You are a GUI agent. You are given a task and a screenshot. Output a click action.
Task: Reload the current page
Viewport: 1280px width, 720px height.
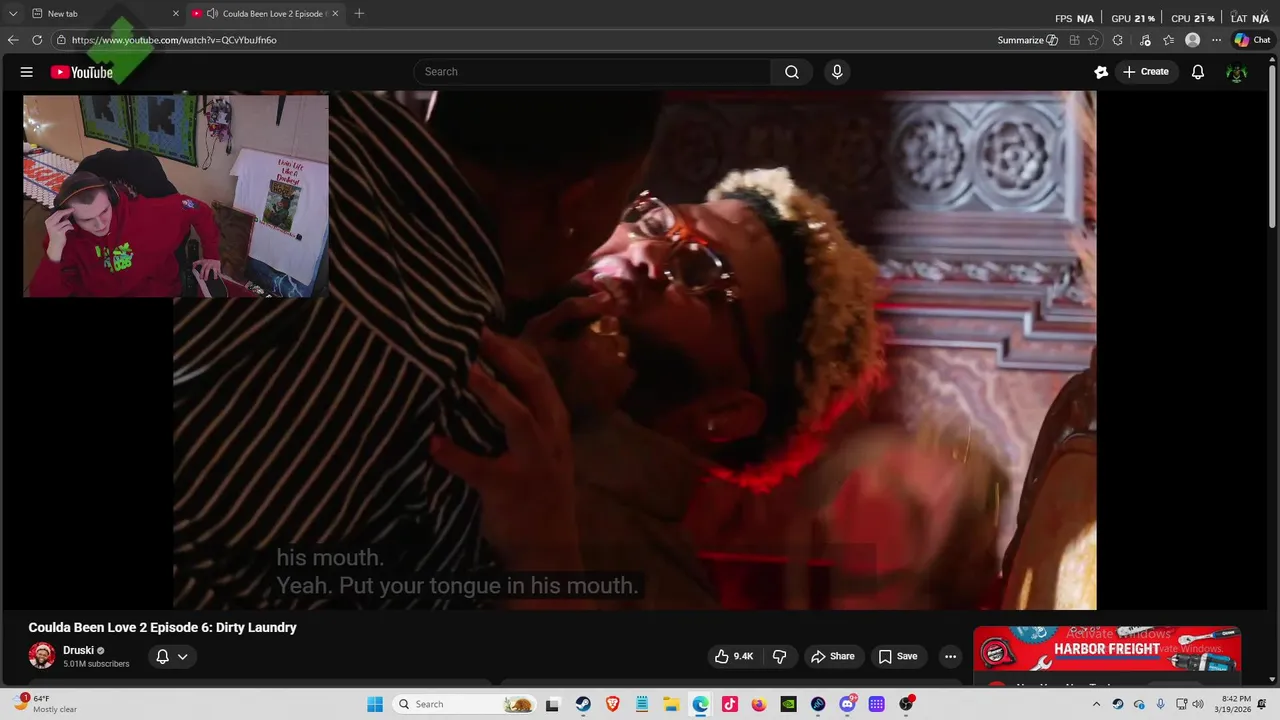(37, 40)
